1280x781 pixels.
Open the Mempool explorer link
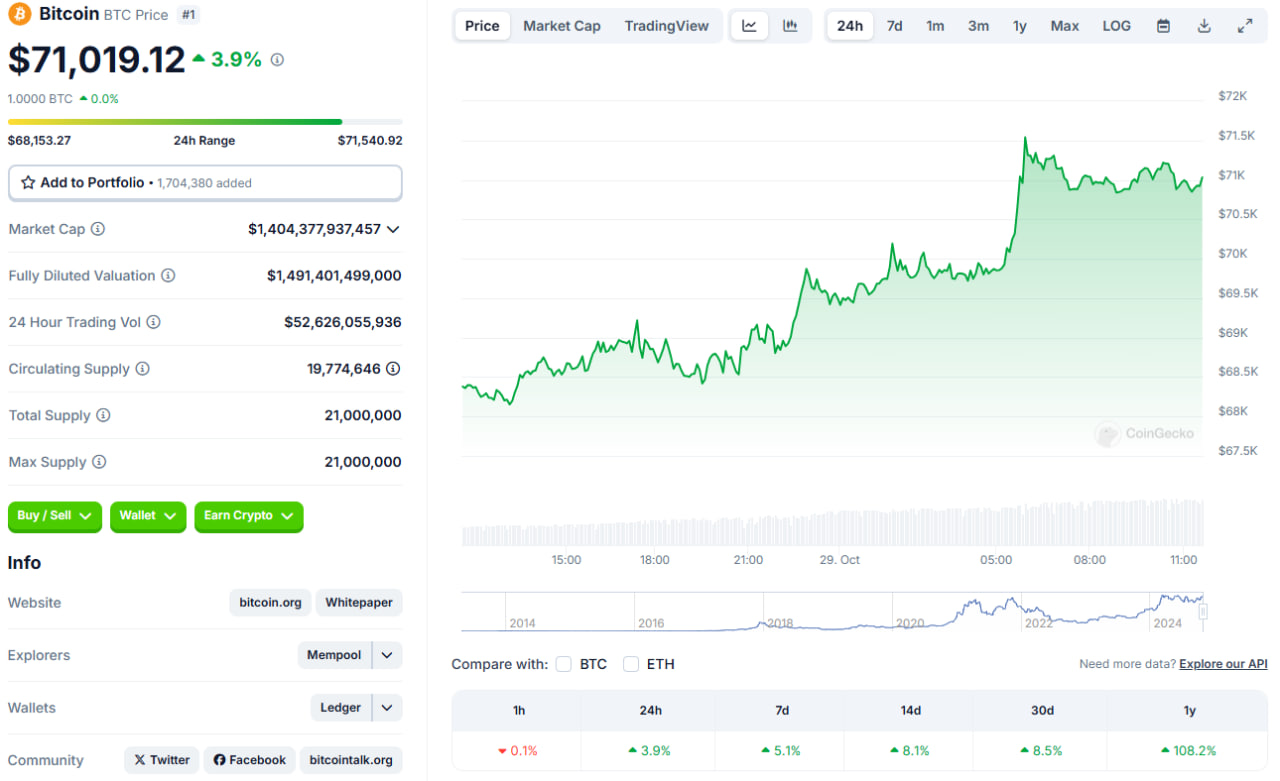tap(334, 655)
